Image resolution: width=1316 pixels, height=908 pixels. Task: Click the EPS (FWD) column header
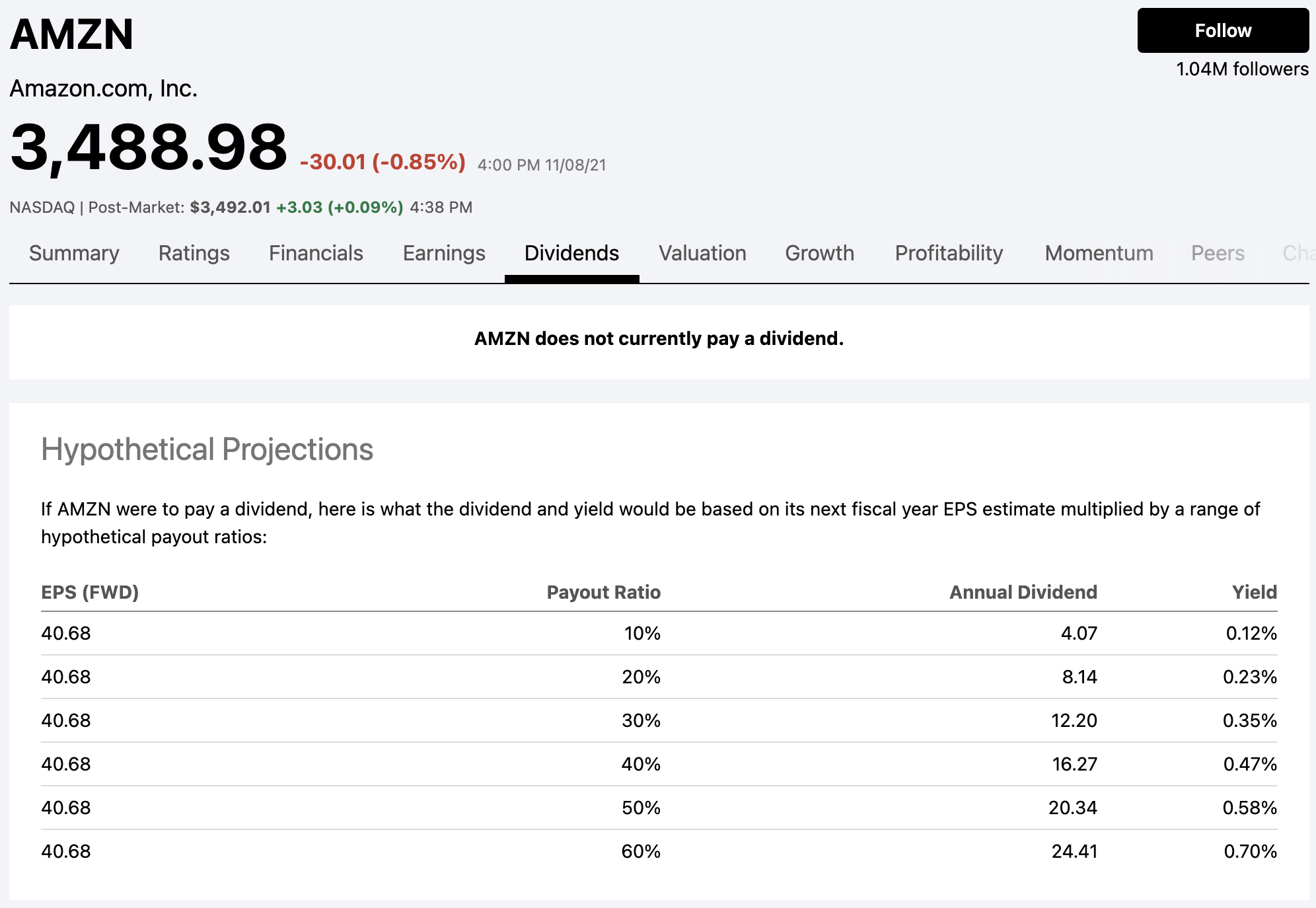coord(90,592)
